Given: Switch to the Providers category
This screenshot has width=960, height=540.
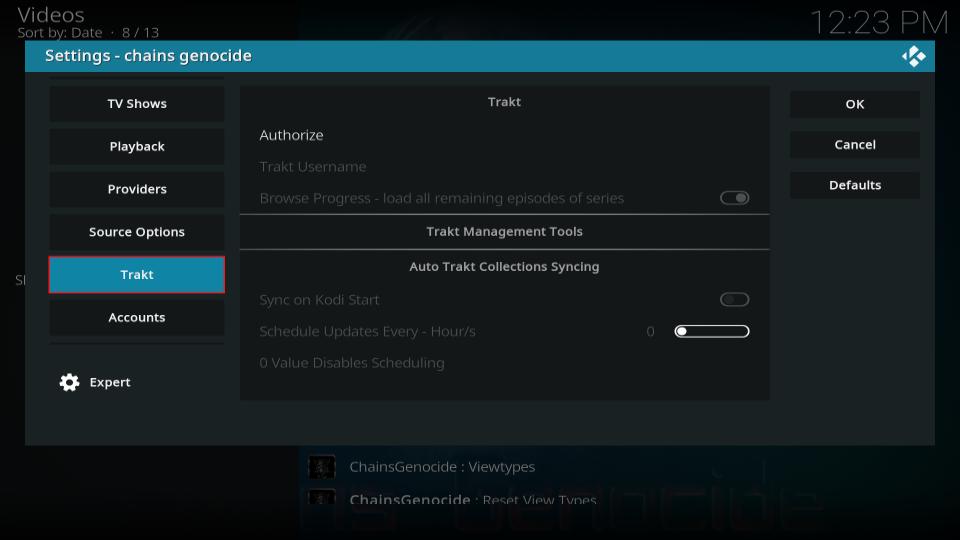Looking at the screenshot, I should (x=137, y=189).
